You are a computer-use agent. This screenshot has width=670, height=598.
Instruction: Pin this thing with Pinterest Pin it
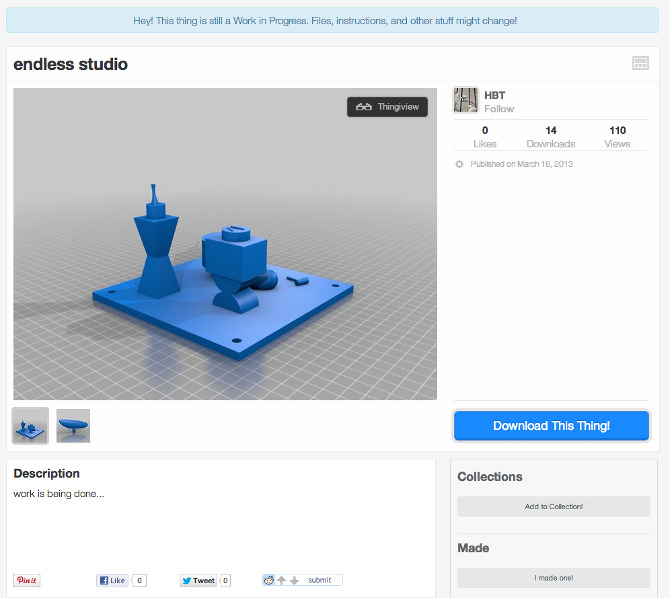tap(26, 580)
